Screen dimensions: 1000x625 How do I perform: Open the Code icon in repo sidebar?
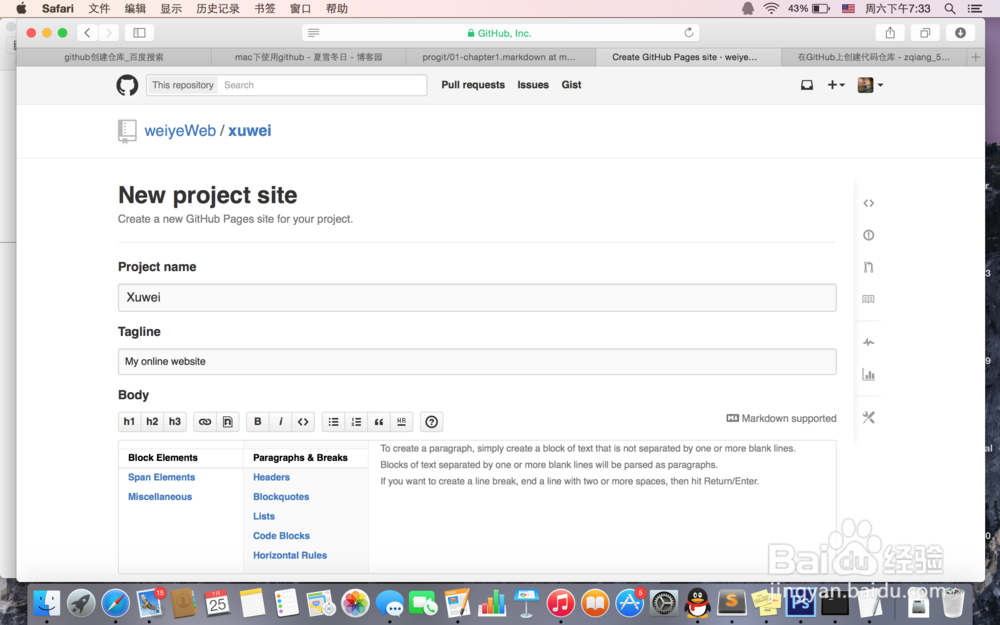point(869,203)
